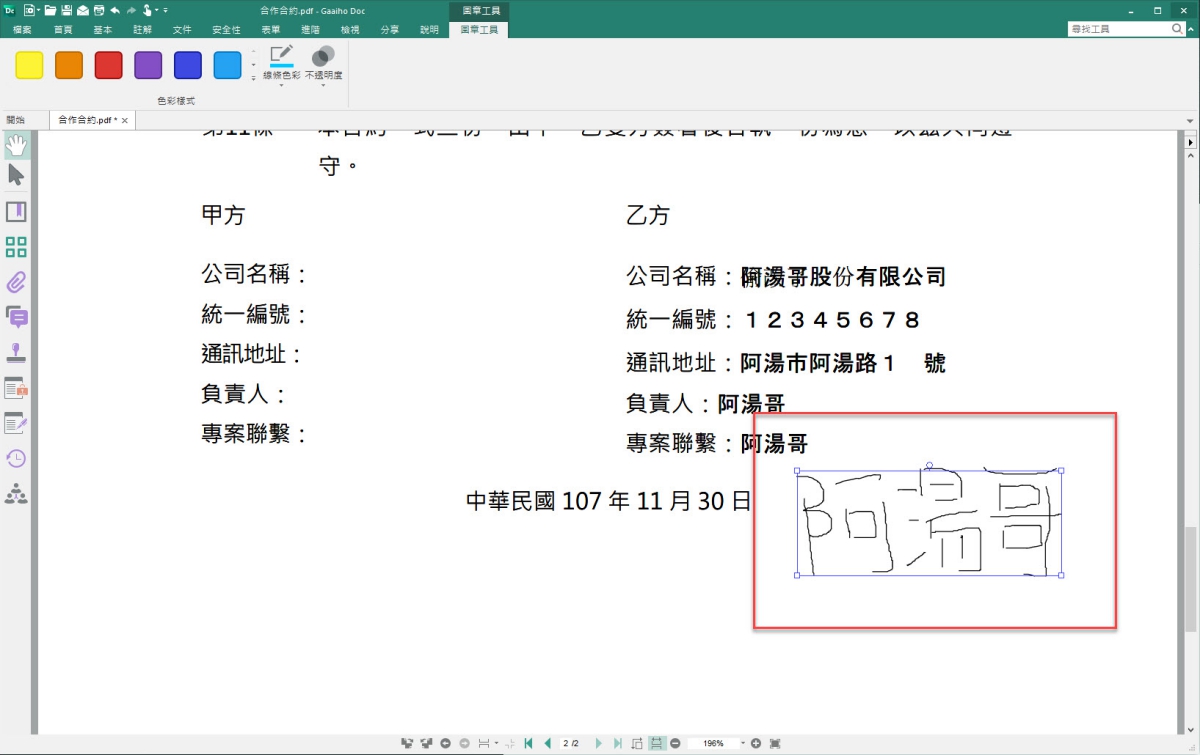Open page layout dropdown arrow in status bar
The width and height of the screenshot is (1200, 755).
pos(496,744)
